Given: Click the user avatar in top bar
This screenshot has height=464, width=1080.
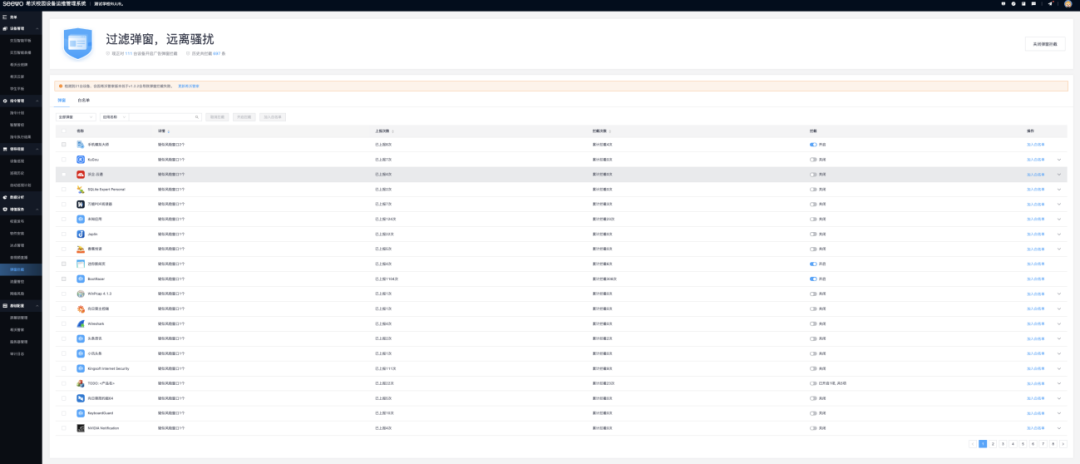Looking at the screenshot, I should 1066,4.
